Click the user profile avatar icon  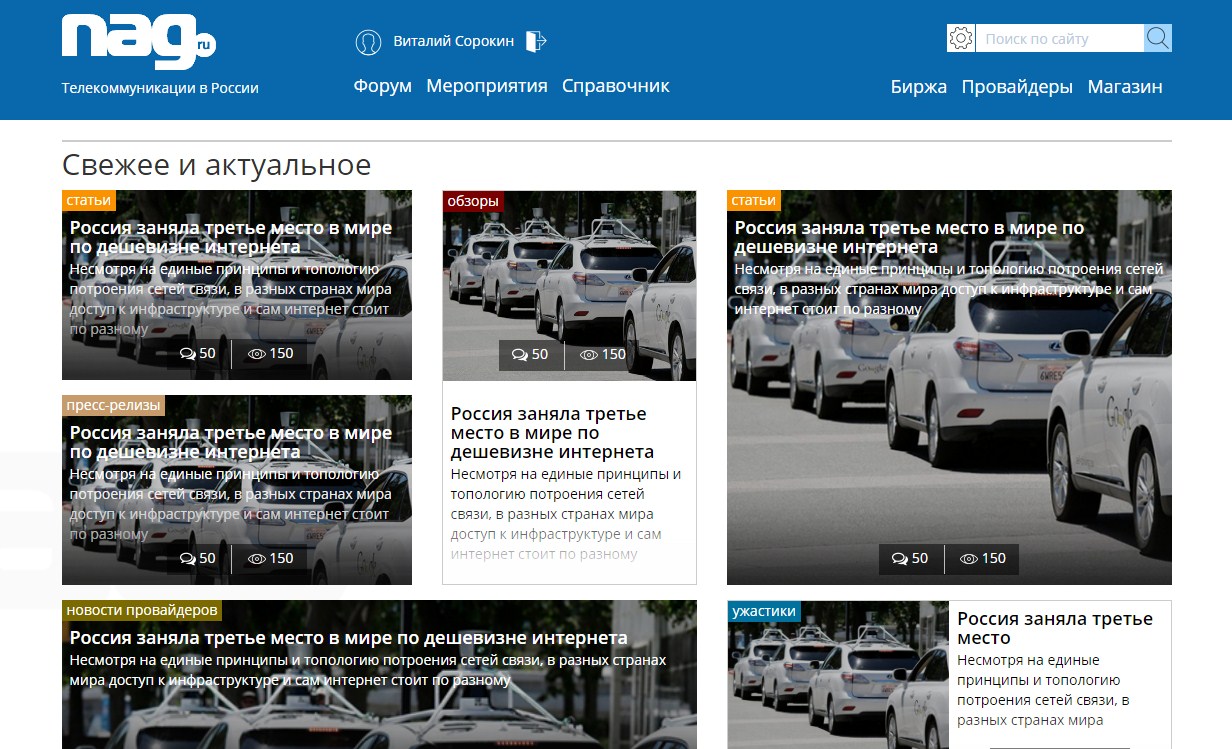[368, 42]
